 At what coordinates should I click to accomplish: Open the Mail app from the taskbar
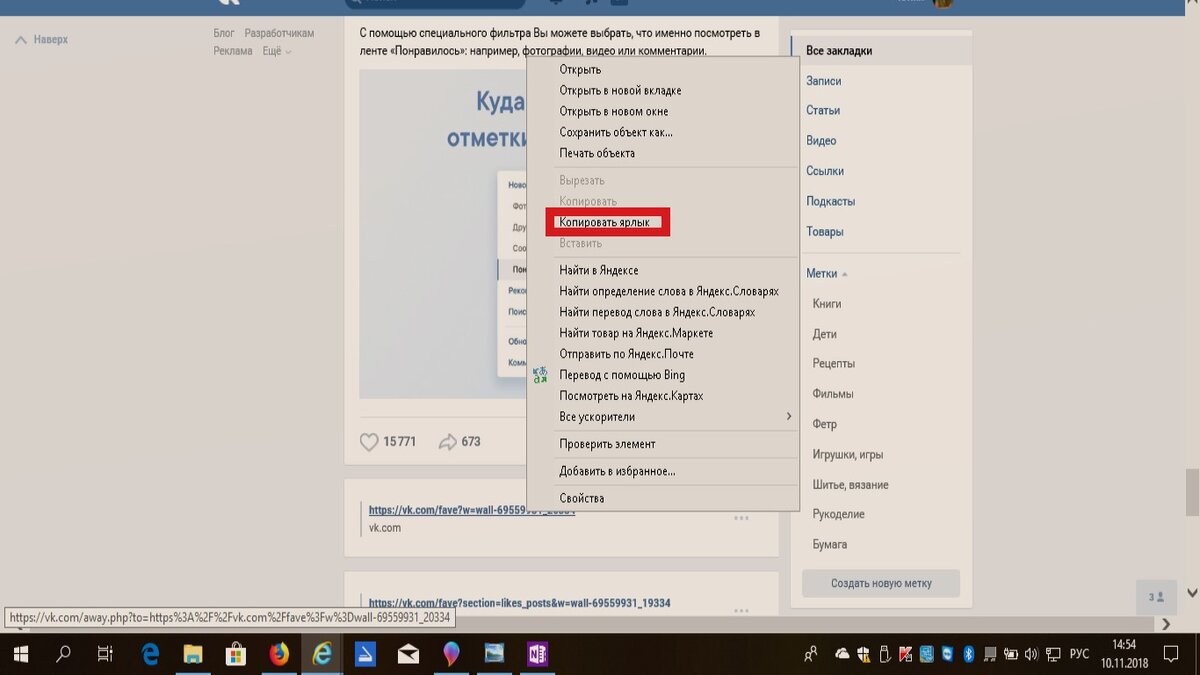click(408, 654)
